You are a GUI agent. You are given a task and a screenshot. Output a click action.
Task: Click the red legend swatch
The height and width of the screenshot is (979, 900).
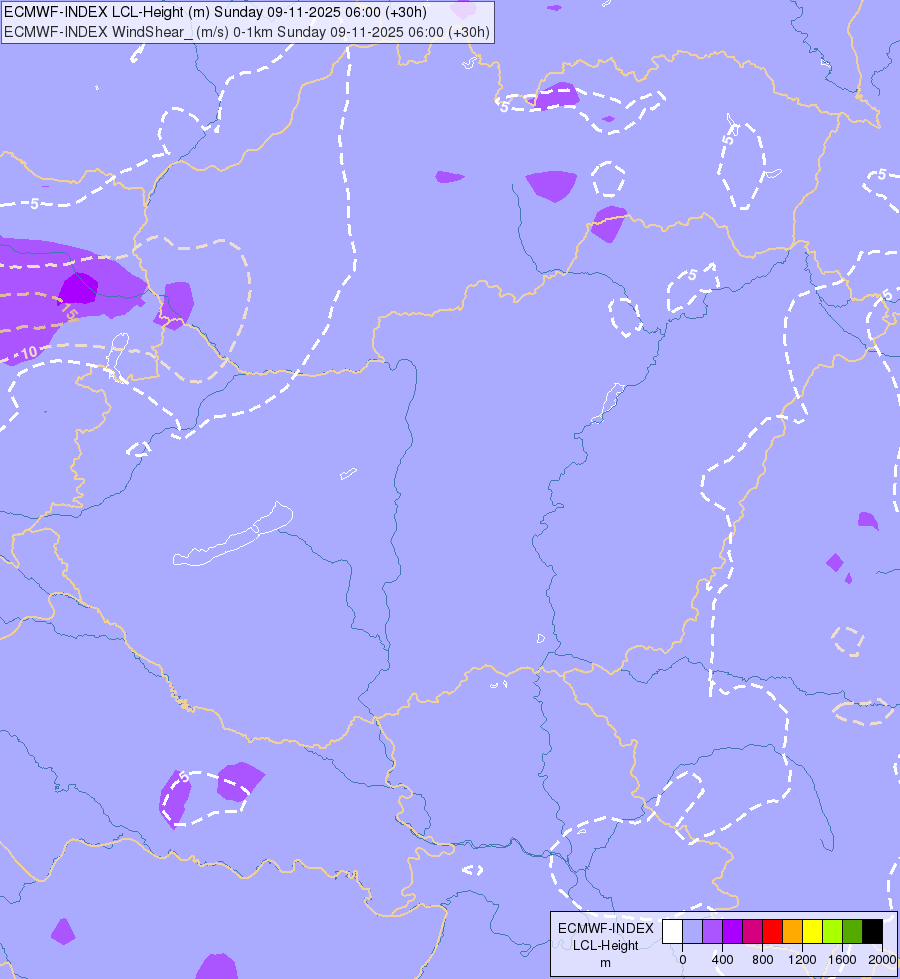pos(772,931)
